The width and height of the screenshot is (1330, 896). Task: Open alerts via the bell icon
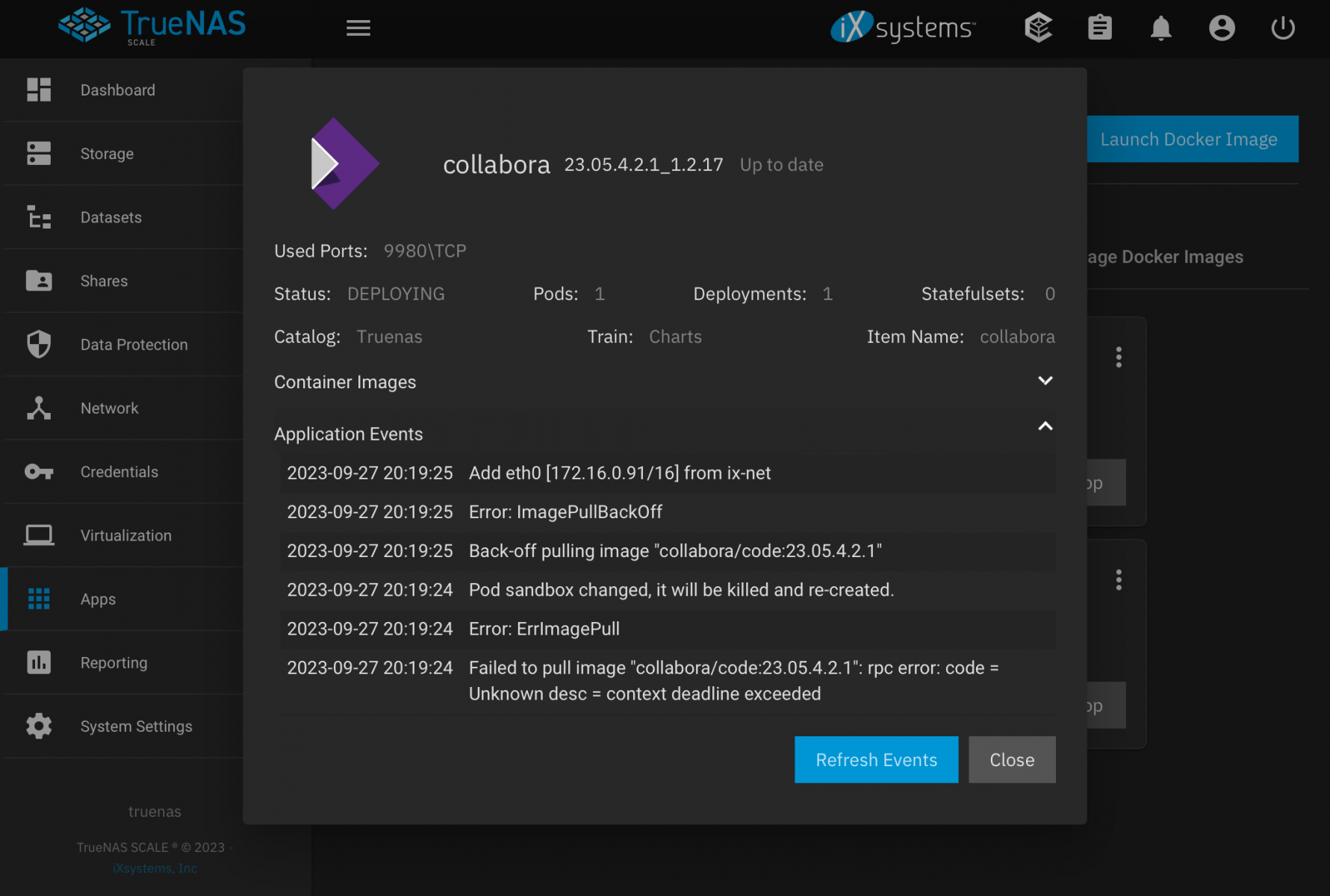(x=1161, y=28)
